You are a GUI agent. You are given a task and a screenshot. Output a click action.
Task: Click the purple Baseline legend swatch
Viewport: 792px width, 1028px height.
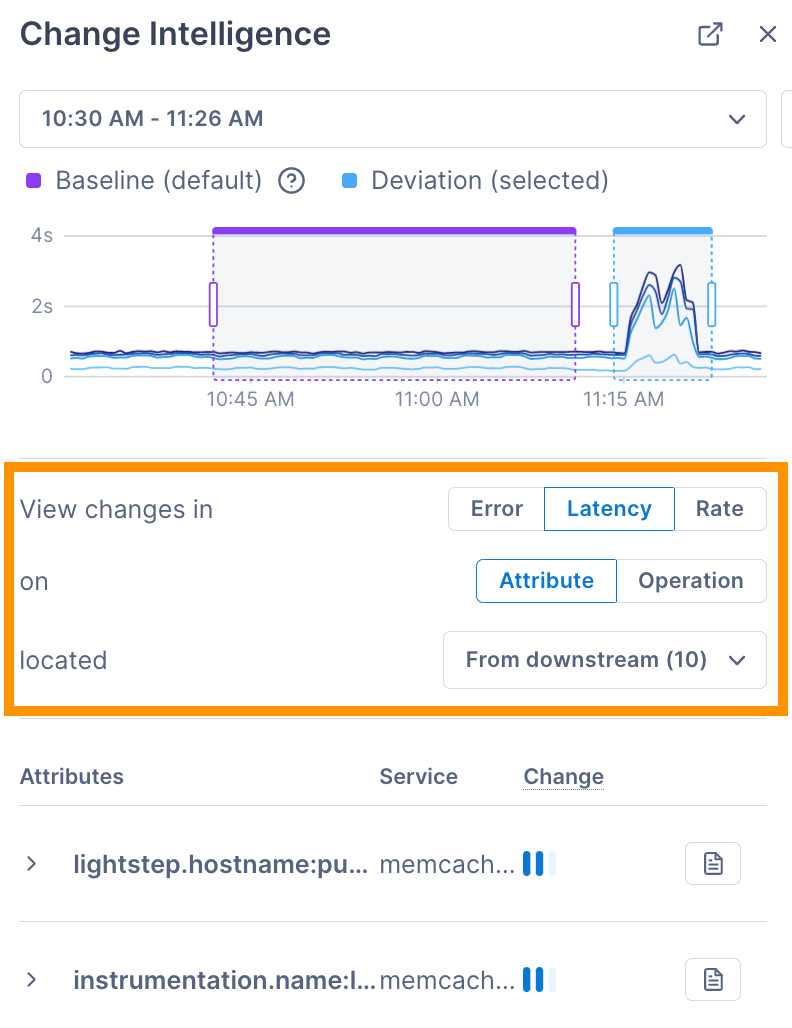32,180
